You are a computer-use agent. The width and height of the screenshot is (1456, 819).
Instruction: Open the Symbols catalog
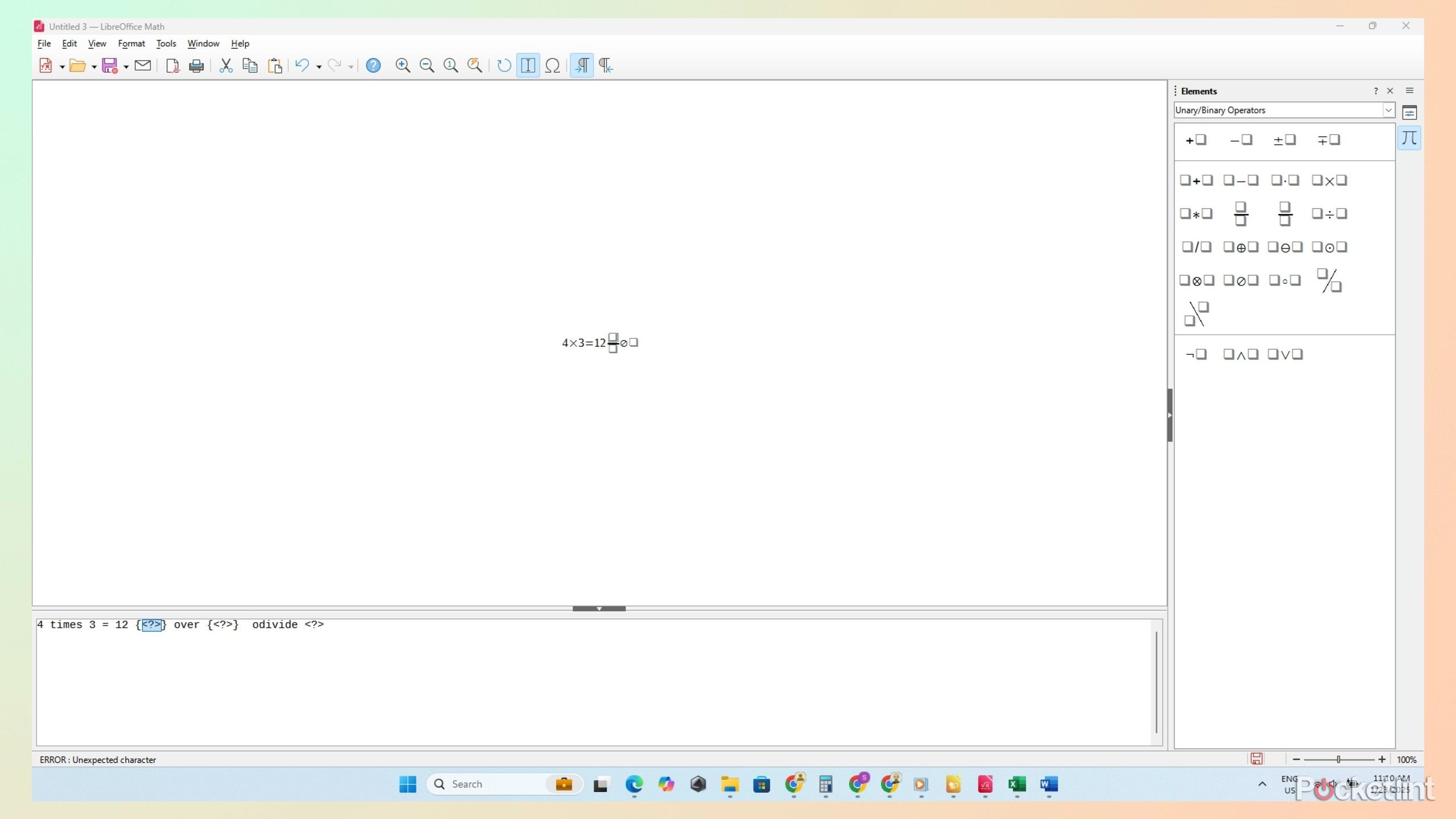point(553,65)
